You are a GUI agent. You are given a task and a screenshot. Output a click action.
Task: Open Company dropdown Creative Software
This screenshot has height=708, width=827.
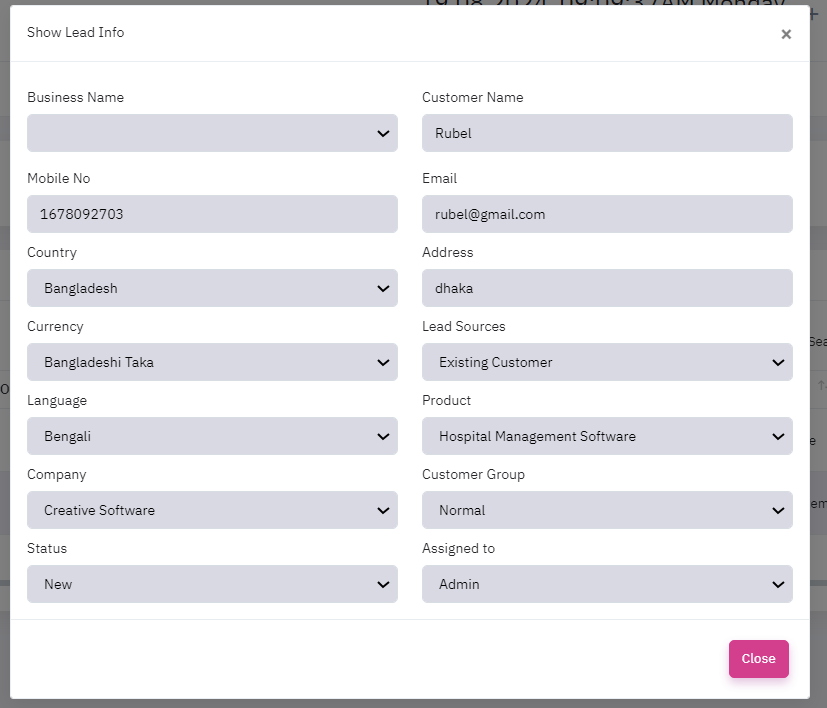(x=212, y=510)
